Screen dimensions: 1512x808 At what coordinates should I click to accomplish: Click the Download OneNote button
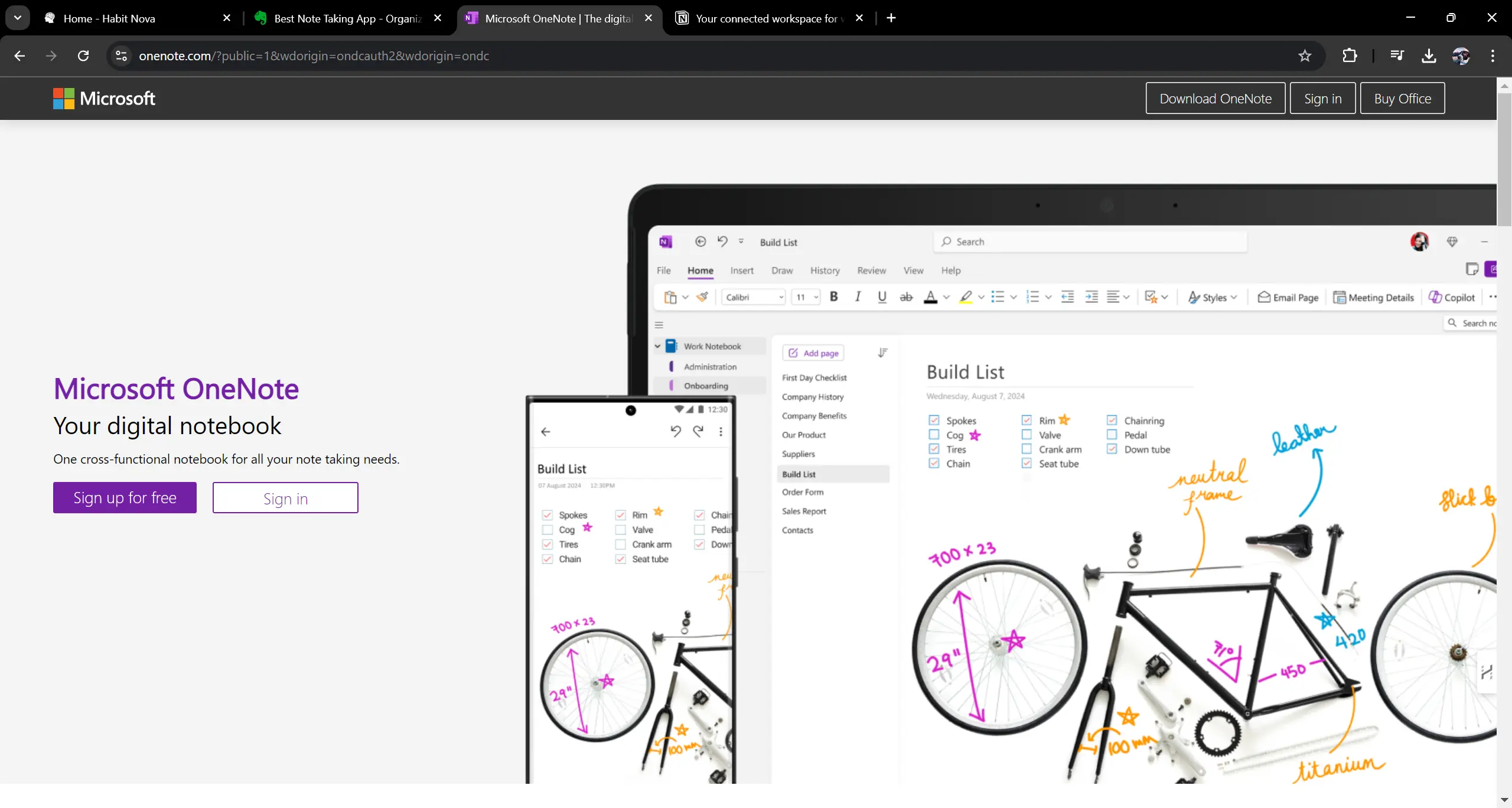click(1216, 98)
